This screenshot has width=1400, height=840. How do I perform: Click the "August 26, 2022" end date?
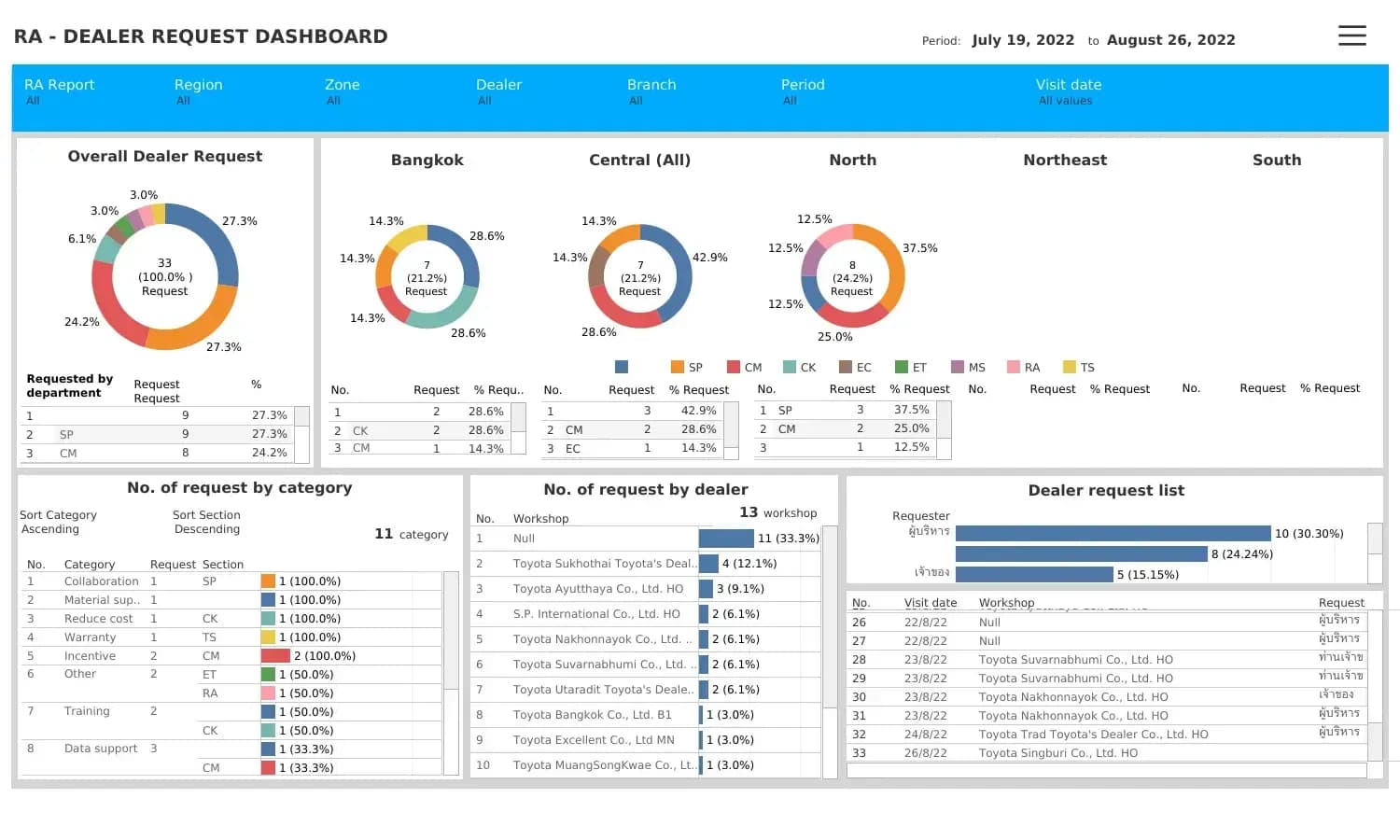click(1170, 40)
